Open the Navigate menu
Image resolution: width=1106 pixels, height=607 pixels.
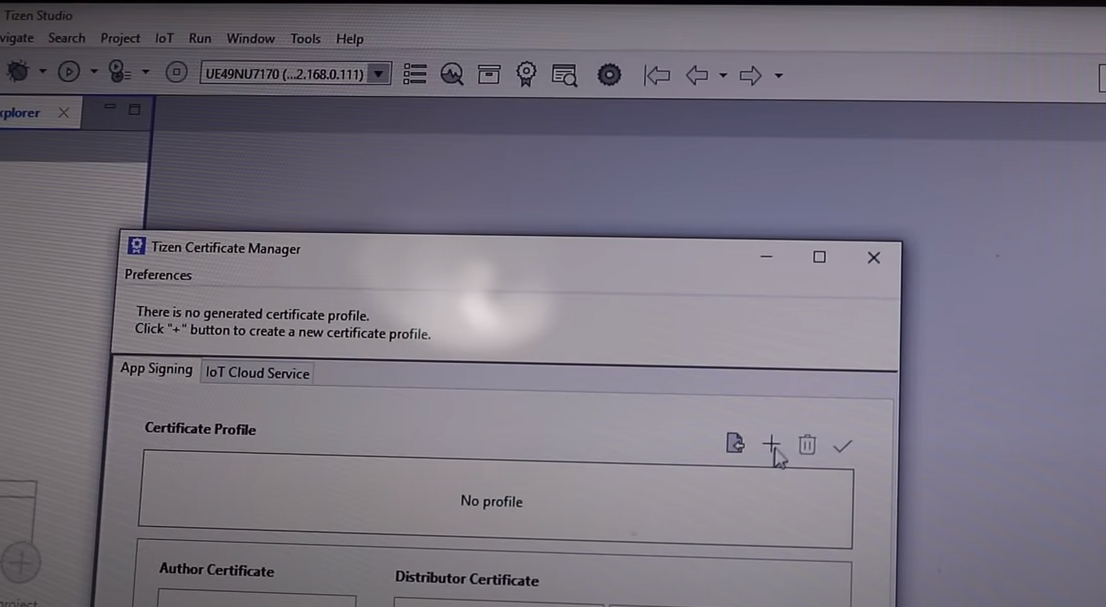[16, 37]
